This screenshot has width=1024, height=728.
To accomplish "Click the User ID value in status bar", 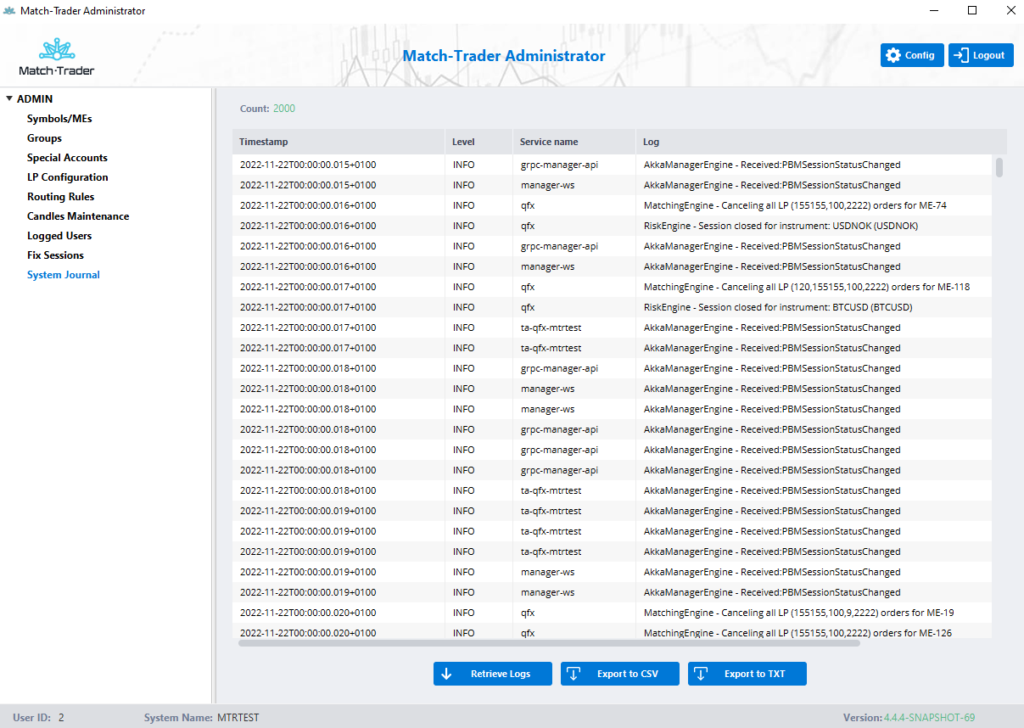I will 61,718.
